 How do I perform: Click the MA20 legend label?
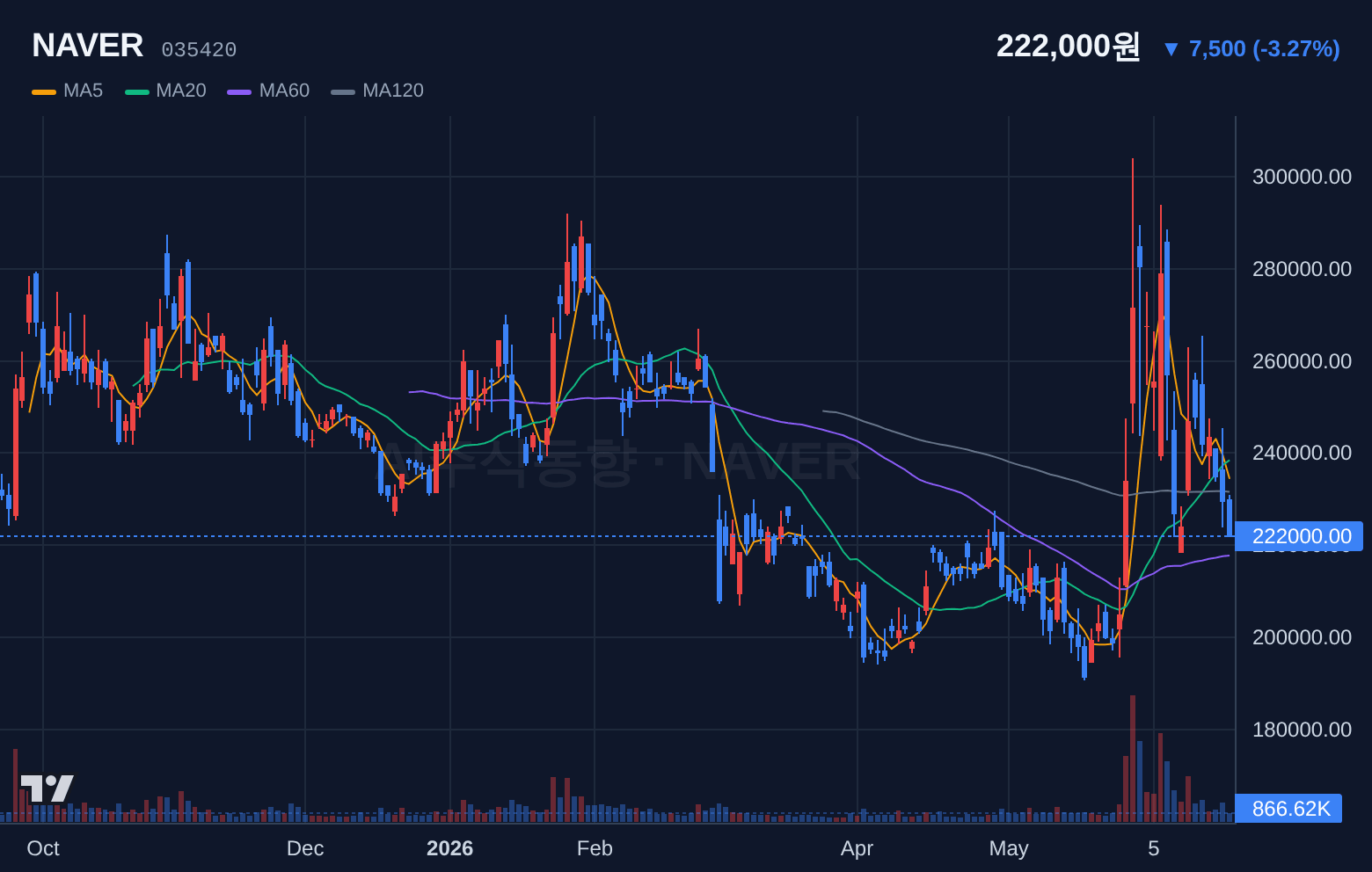pyautogui.click(x=181, y=91)
